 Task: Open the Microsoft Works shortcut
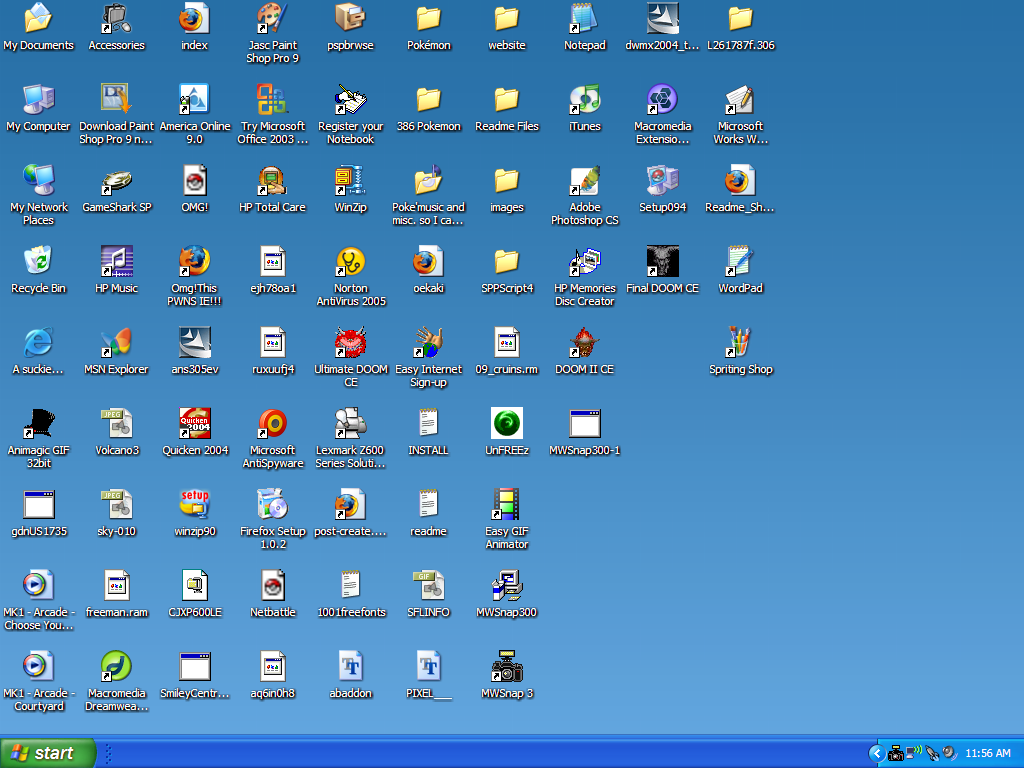coord(740,99)
